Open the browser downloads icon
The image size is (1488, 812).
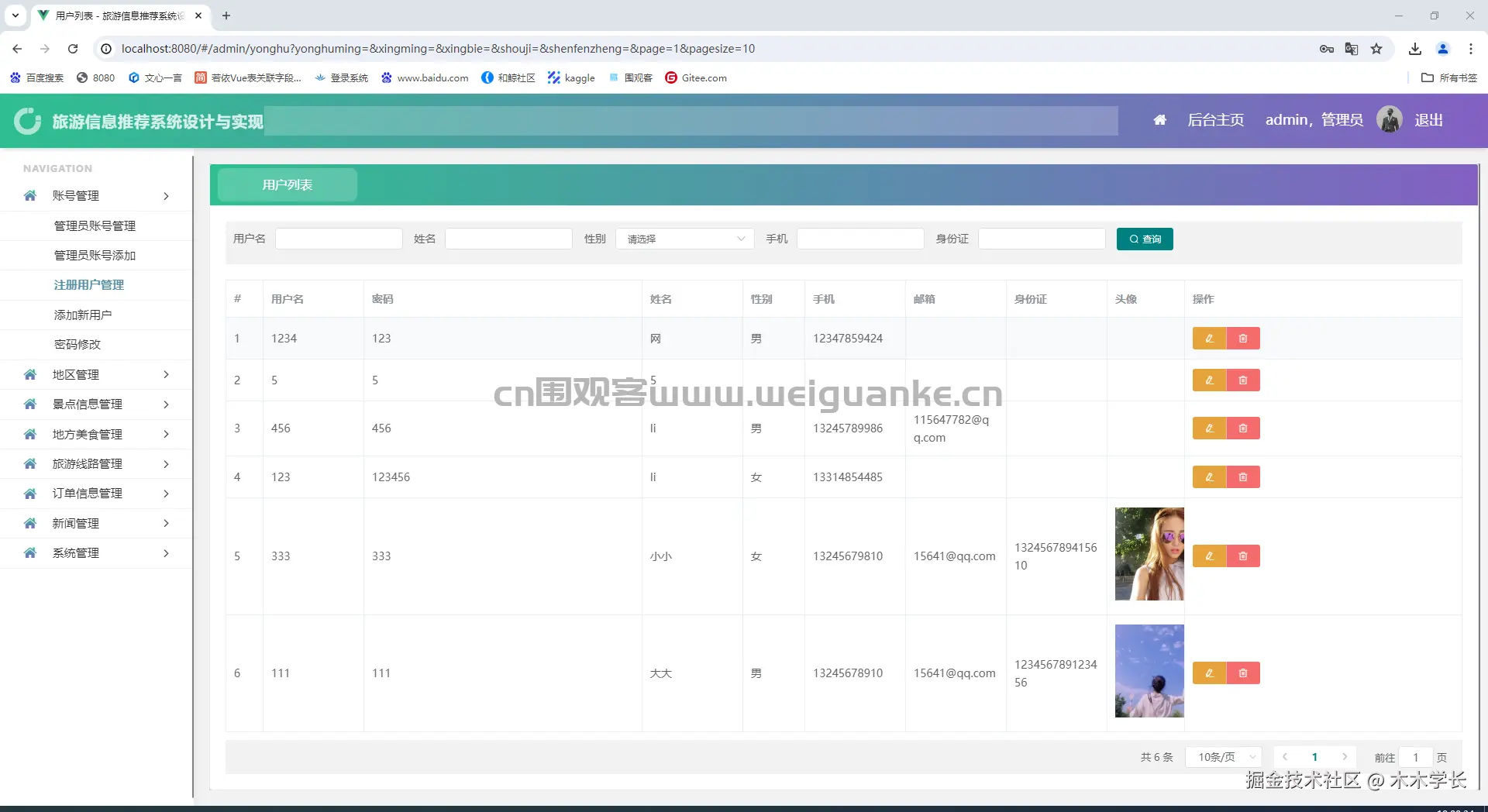point(1415,49)
